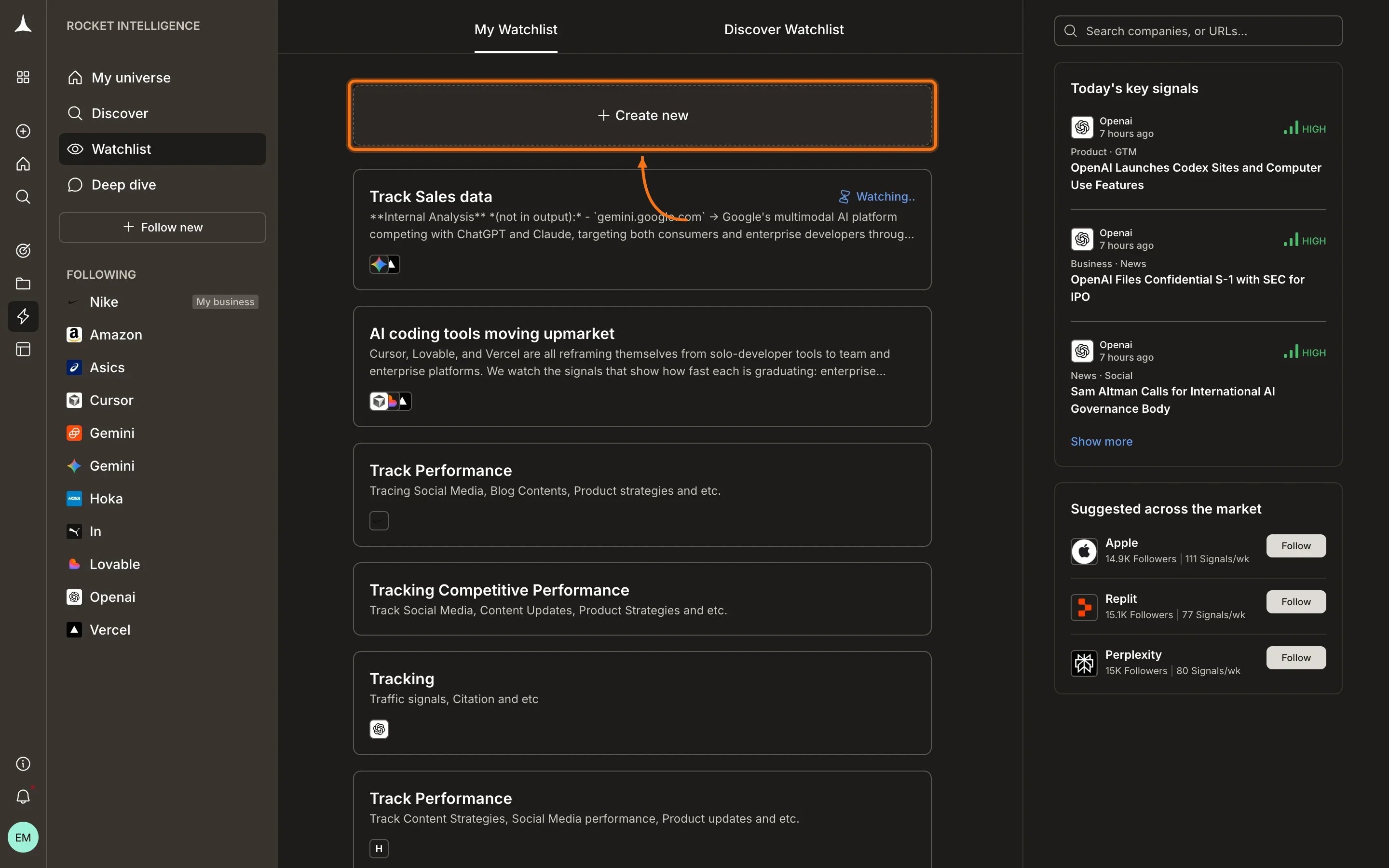
Task: Click the AI coding tools card company logos
Action: (390, 401)
